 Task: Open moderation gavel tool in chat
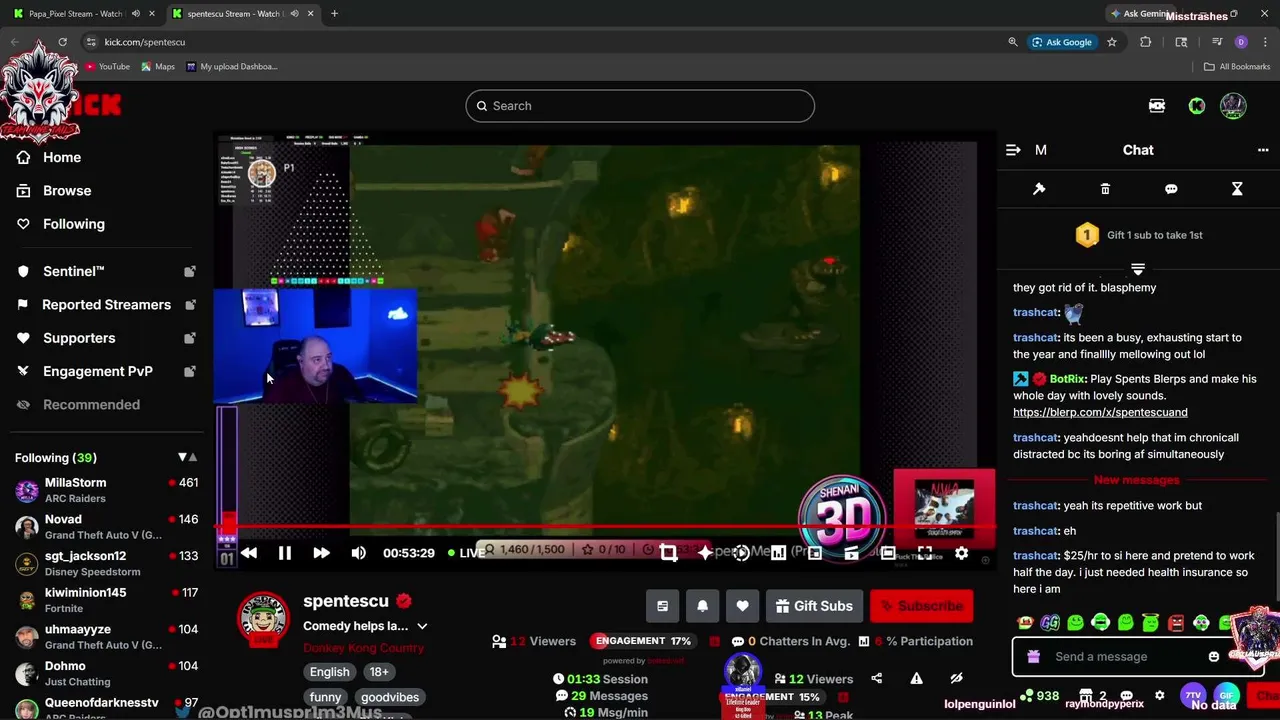[x=1039, y=189]
